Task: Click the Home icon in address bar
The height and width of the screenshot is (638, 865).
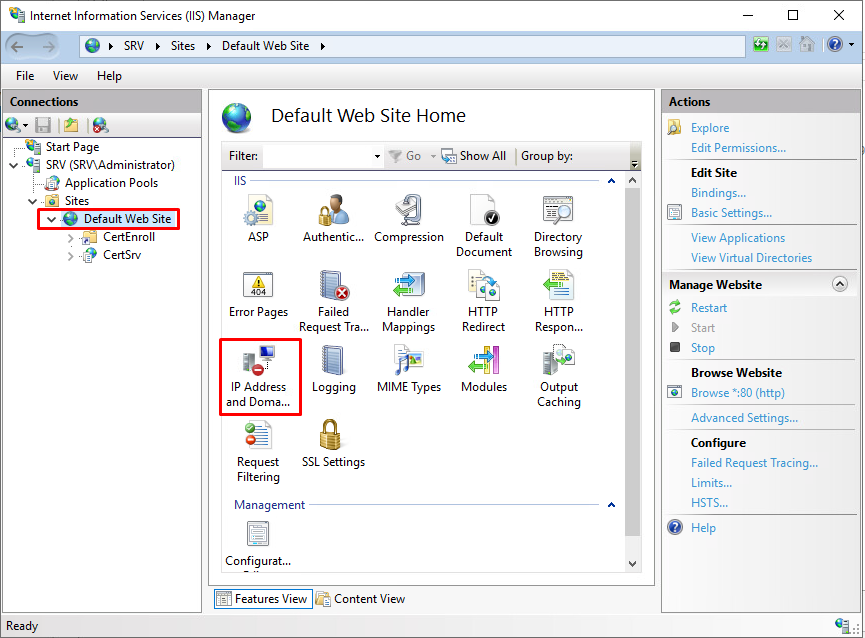Action: [x=807, y=45]
